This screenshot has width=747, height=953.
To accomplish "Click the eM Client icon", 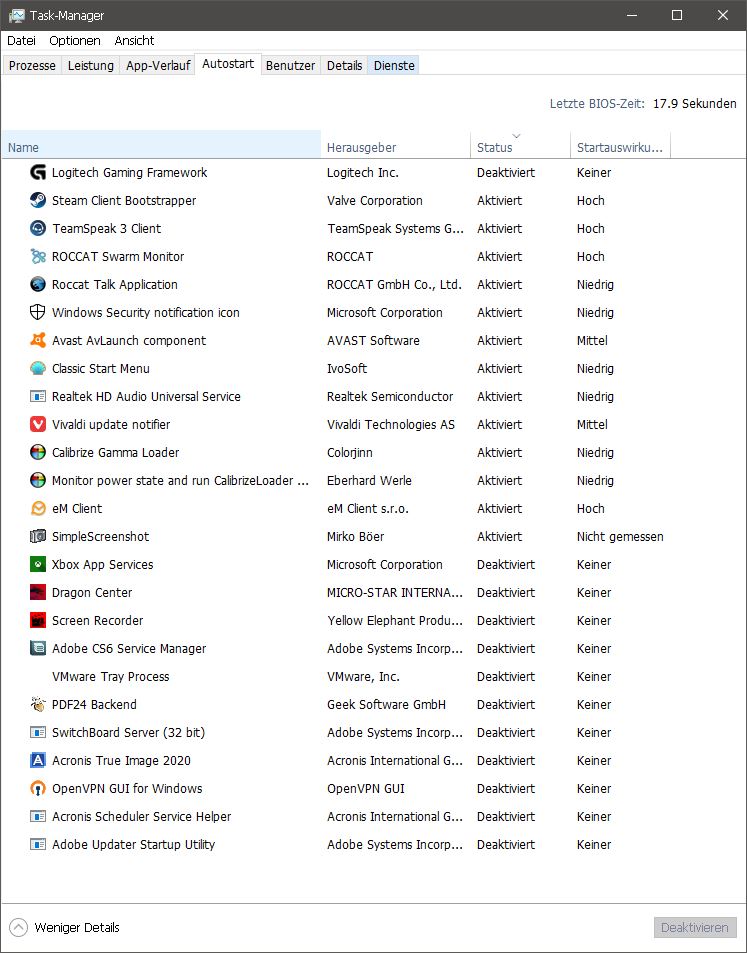I will [38, 508].
